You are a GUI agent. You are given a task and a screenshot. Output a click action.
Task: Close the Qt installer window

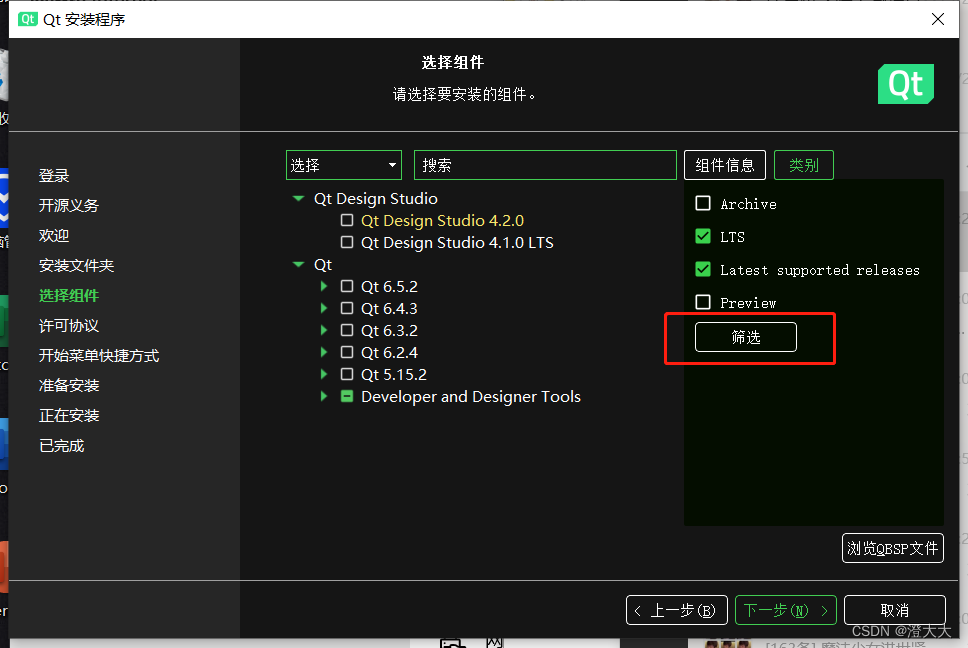pos(938,19)
